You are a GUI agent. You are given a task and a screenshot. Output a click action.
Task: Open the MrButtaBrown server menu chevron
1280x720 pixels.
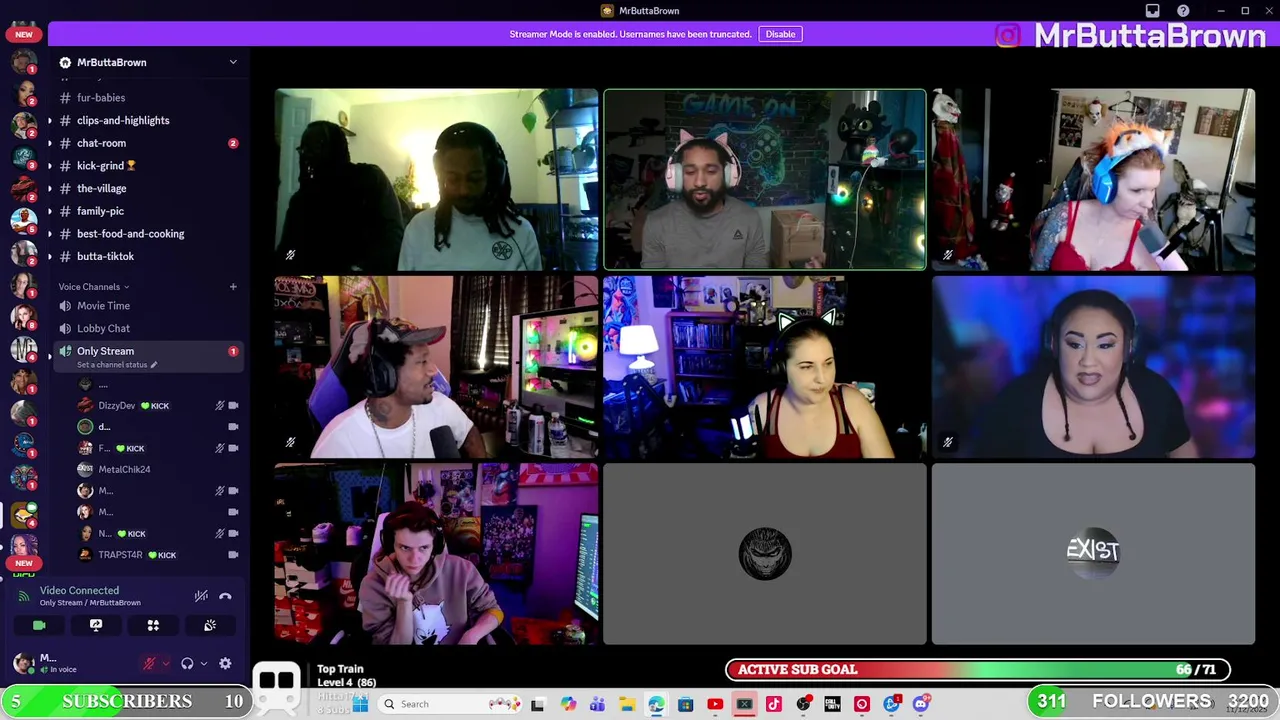(x=233, y=62)
